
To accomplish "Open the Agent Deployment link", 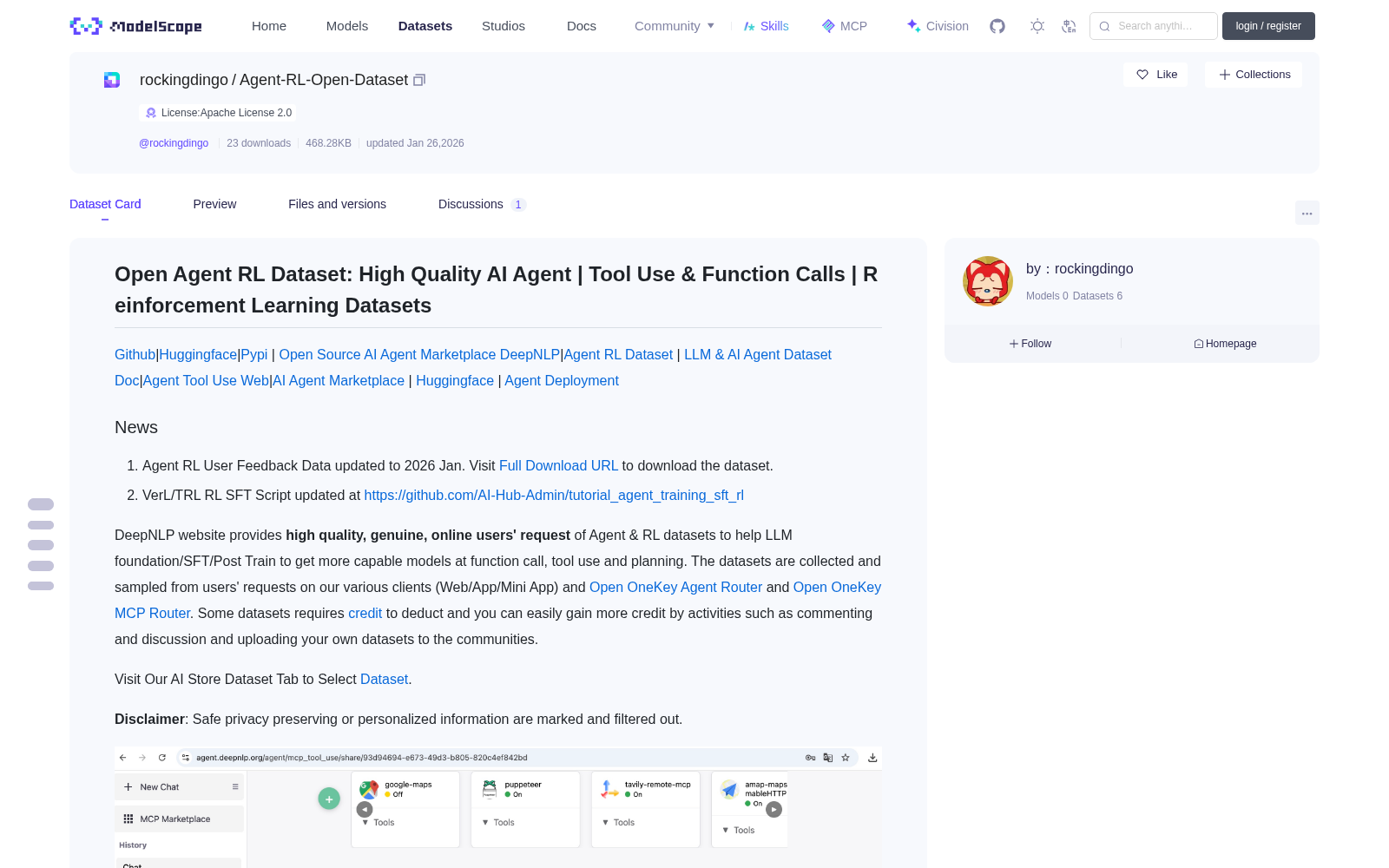I will point(562,380).
